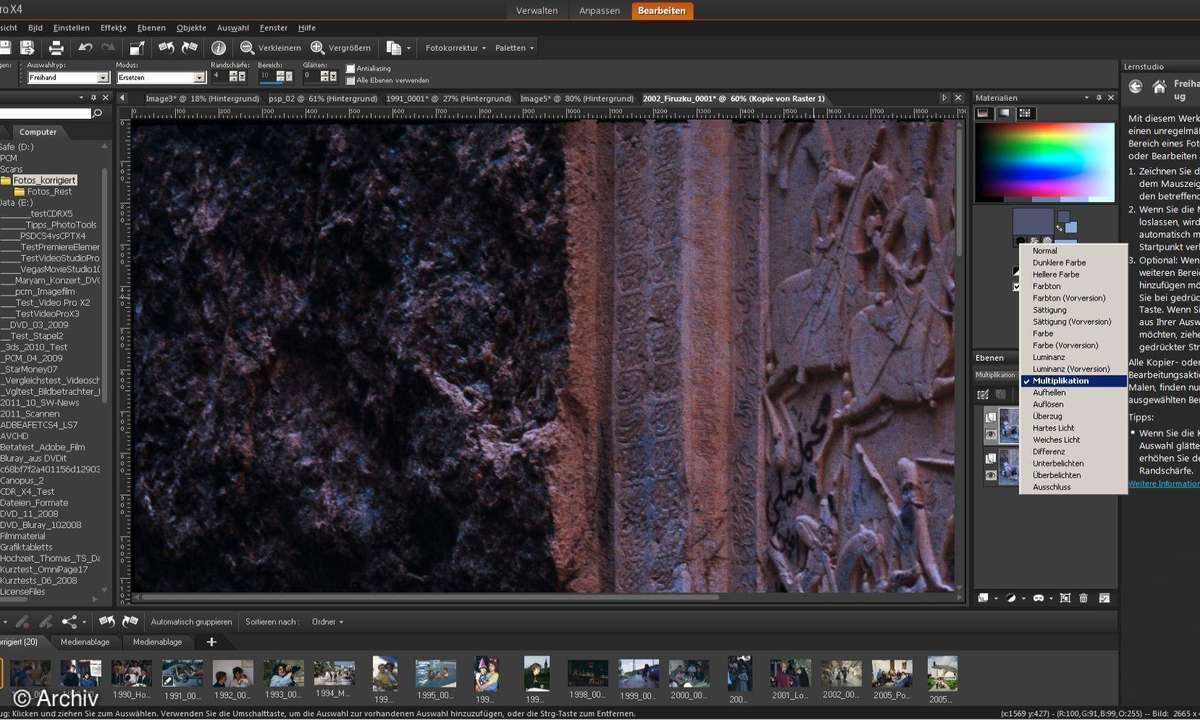Hide the top layer via eye icon
Viewport: 1200px width, 720px height.
(990, 435)
